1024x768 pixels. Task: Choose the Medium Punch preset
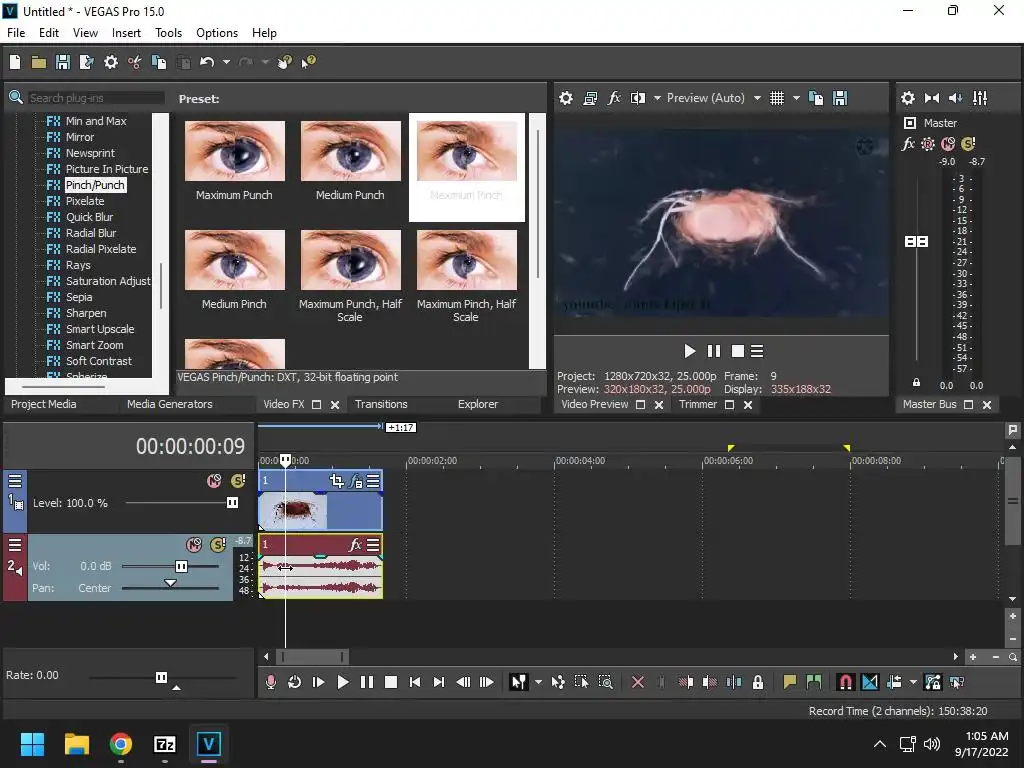tap(350, 161)
